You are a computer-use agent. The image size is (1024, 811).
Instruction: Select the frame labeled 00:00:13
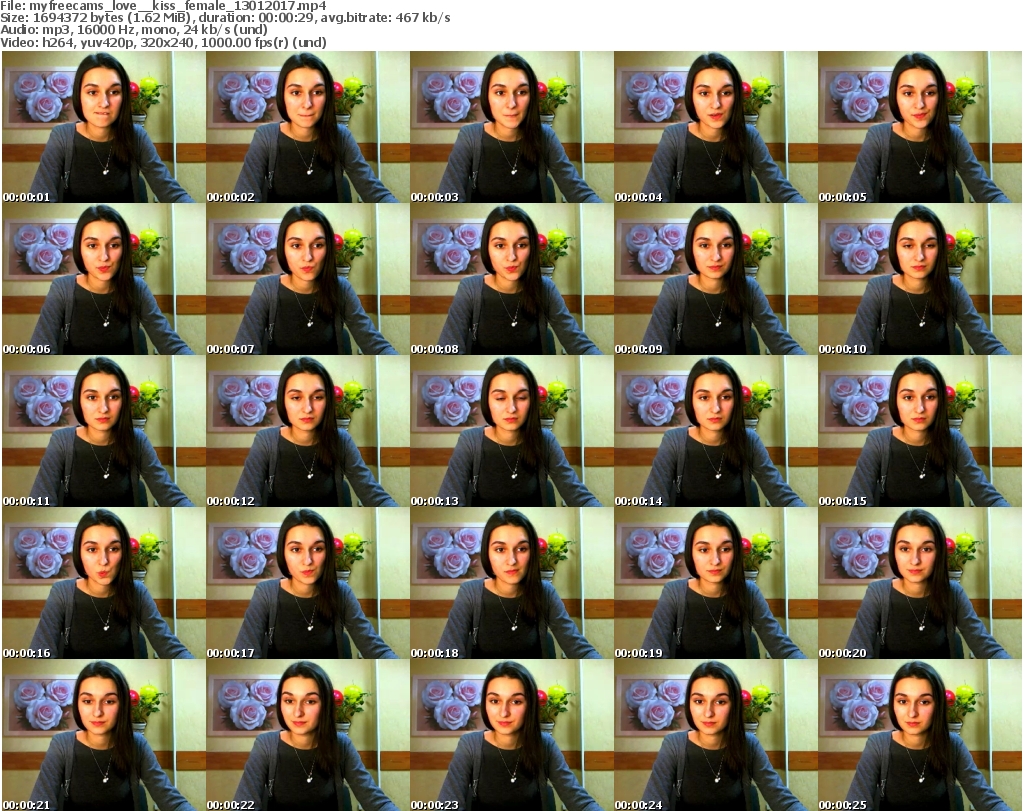pos(511,431)
